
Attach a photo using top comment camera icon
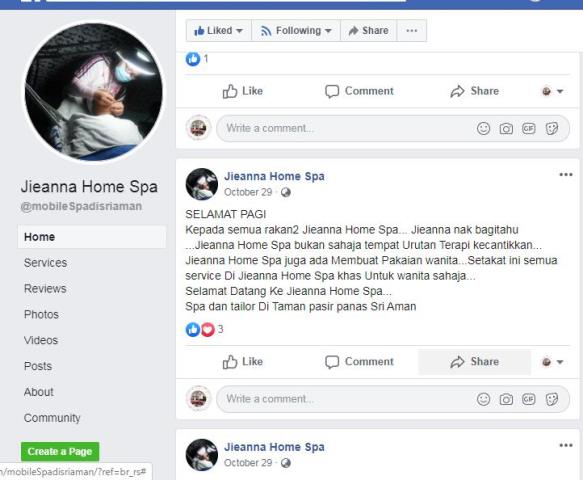pyautogui.click(x=506, y=129)
